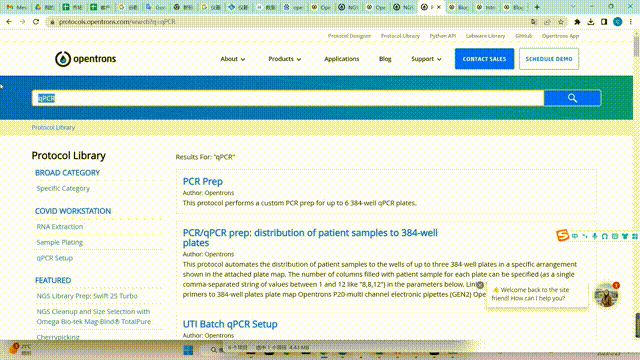Open a new browser tab with plus

tap(537, 7)
